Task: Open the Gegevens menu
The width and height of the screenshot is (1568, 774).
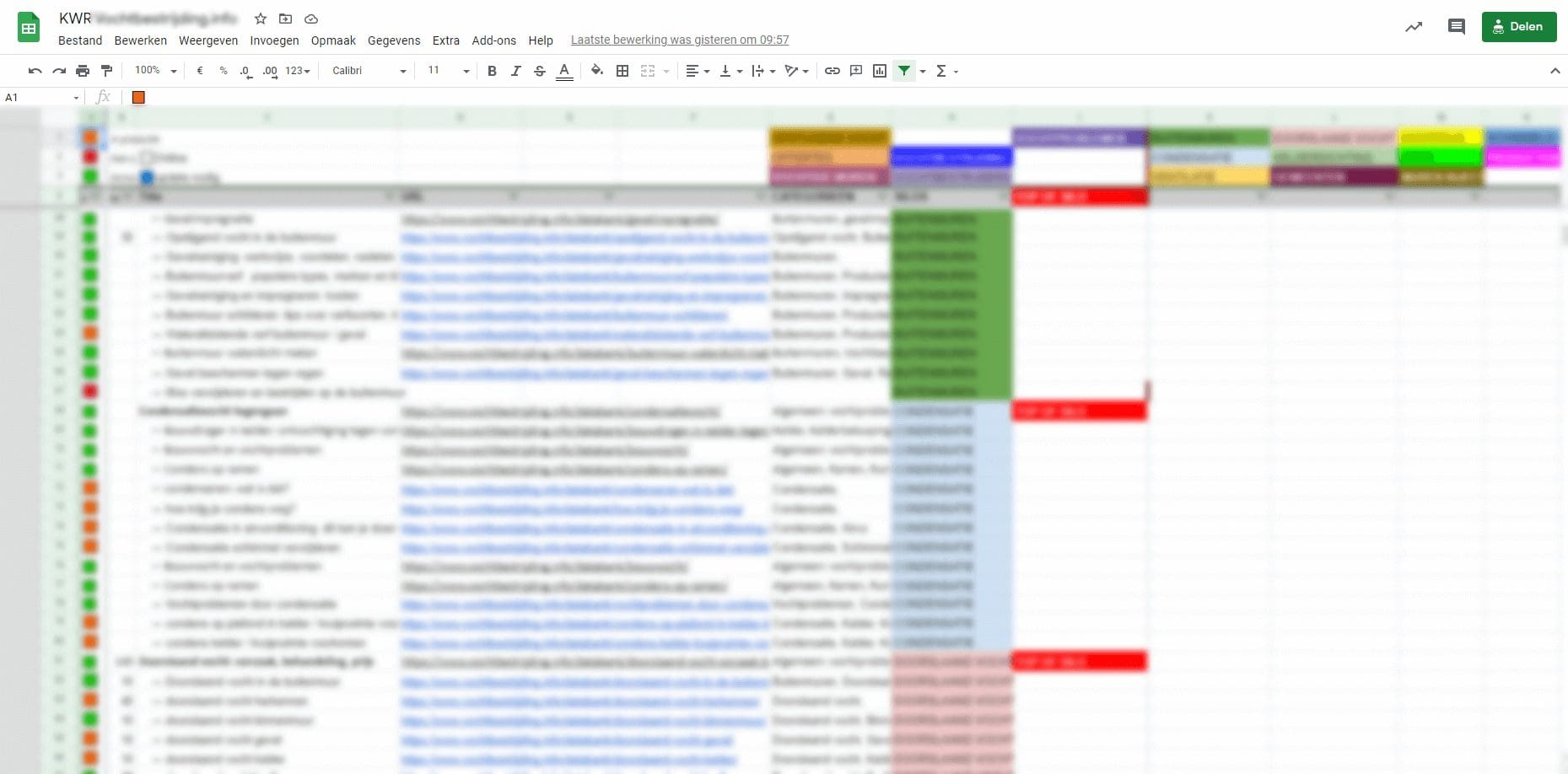Action: pyautogui.click(x=394, y=40)
